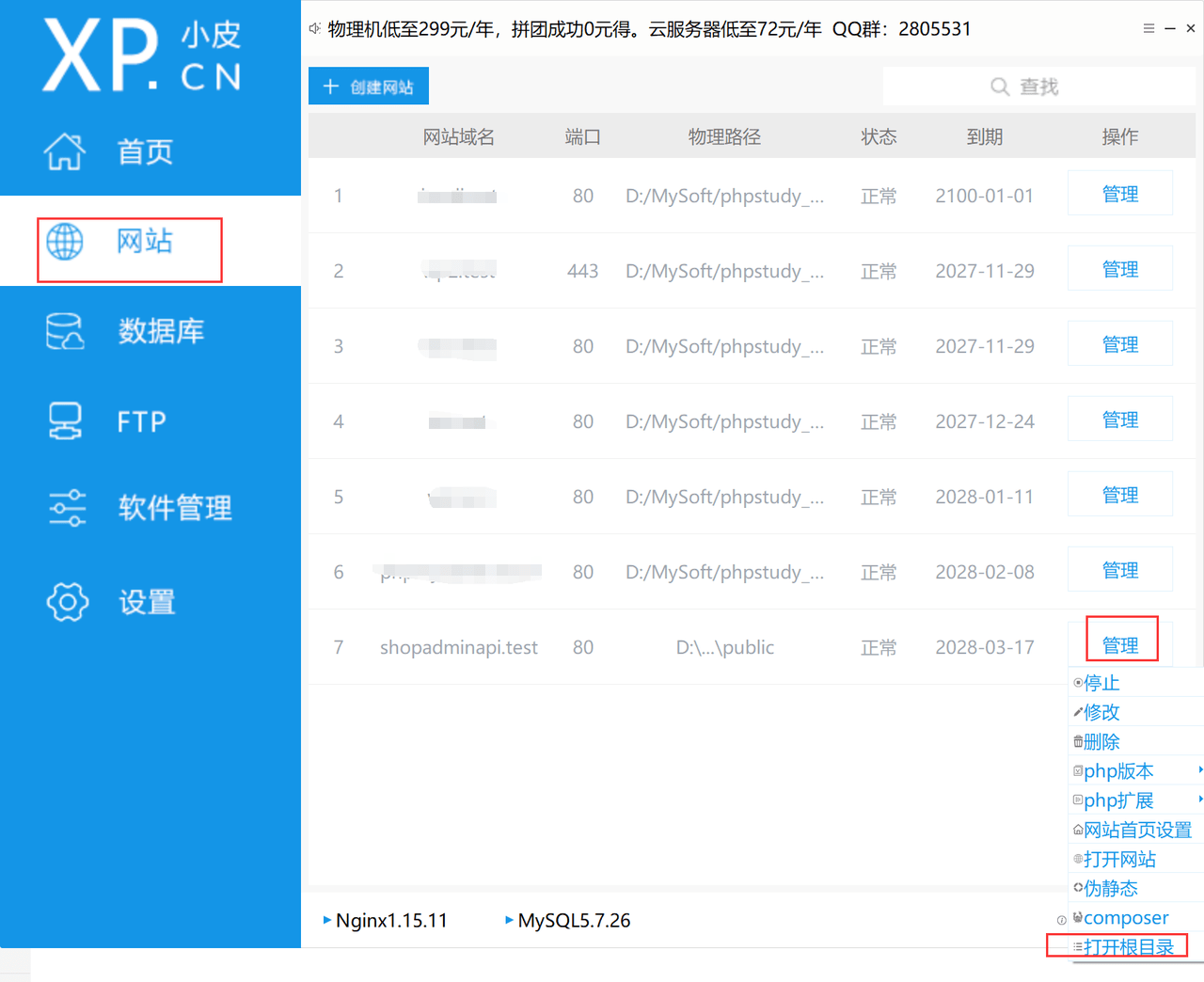Click the D:\...\public path cell

click(x=725, y=647)
